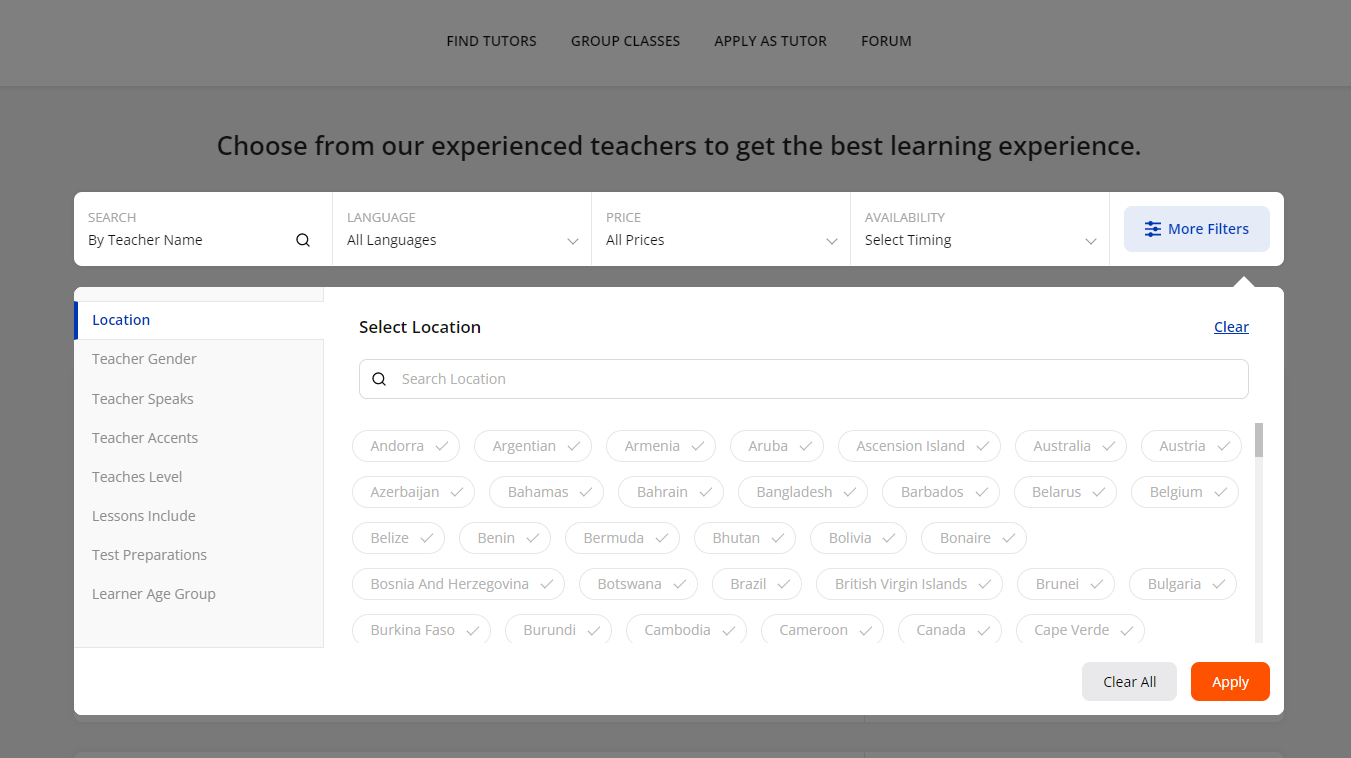
Task: Click the sliders icon in More Filters
Action: 1153,229
